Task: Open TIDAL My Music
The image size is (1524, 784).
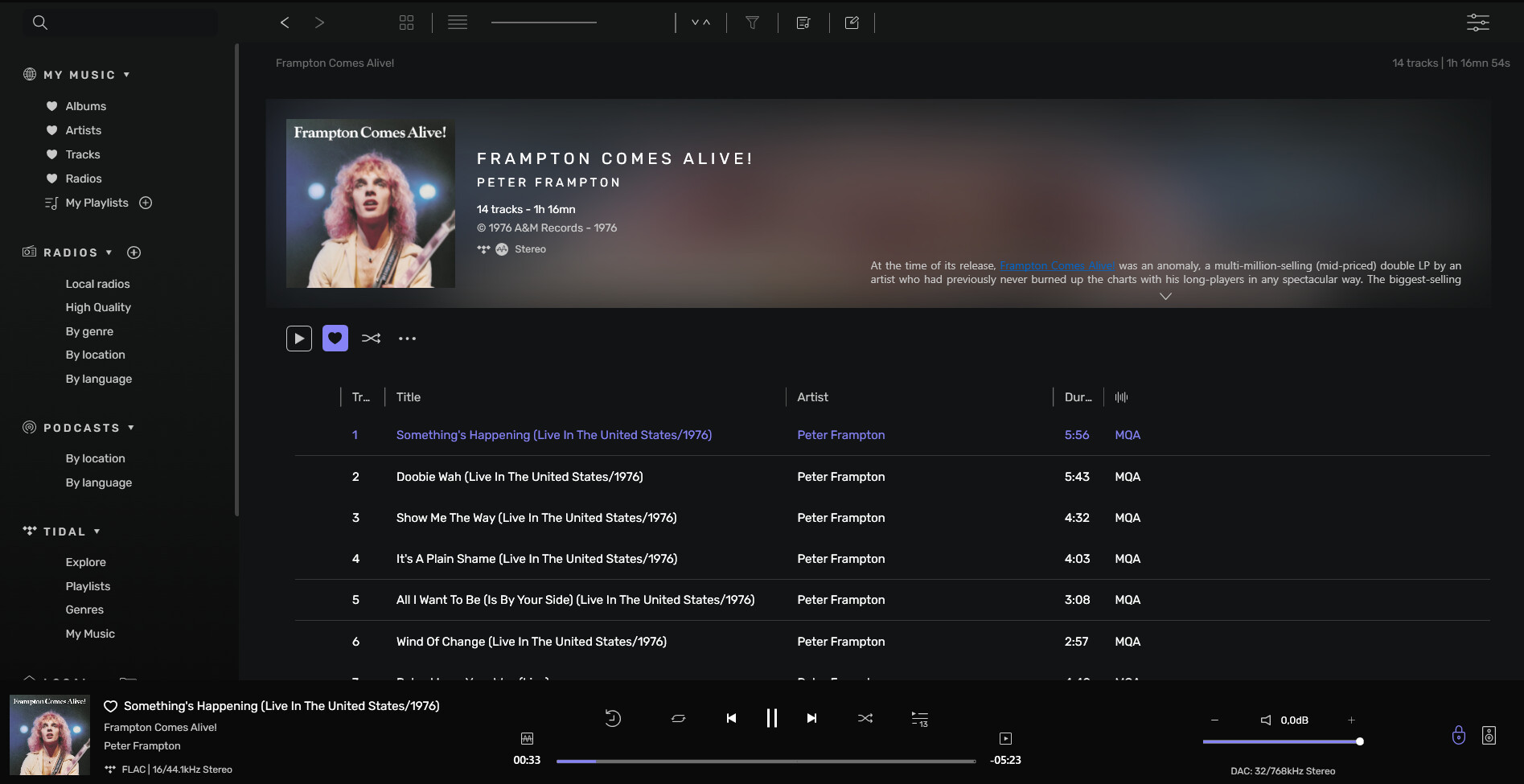Action: tap(90, 634)
